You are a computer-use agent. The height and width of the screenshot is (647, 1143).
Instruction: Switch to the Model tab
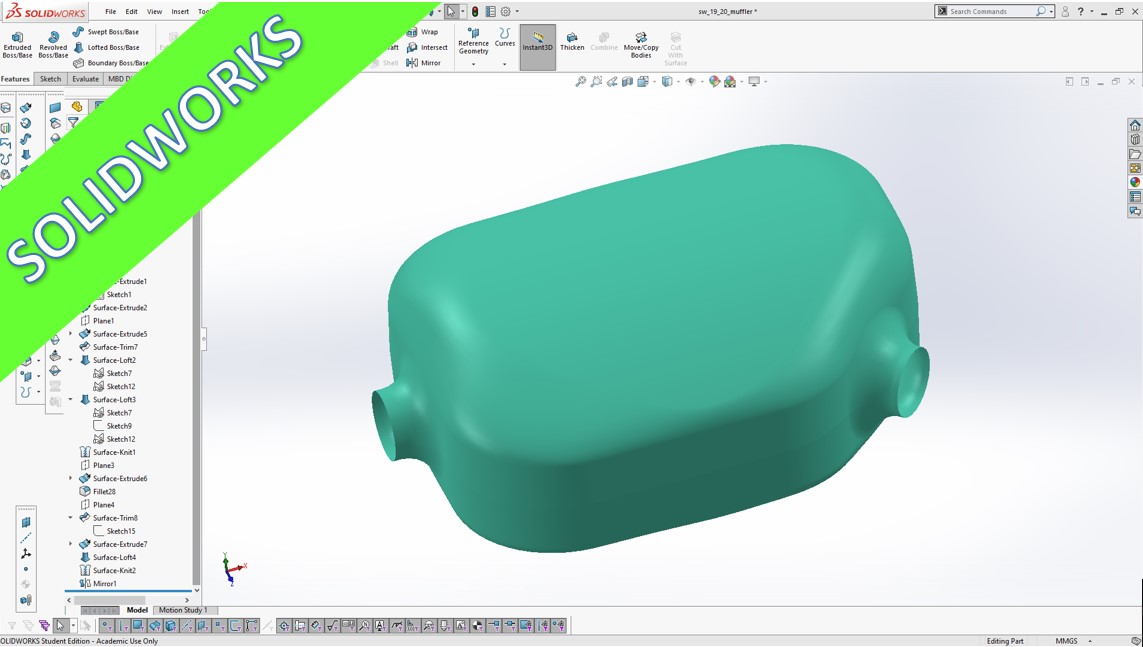[137, 611]
